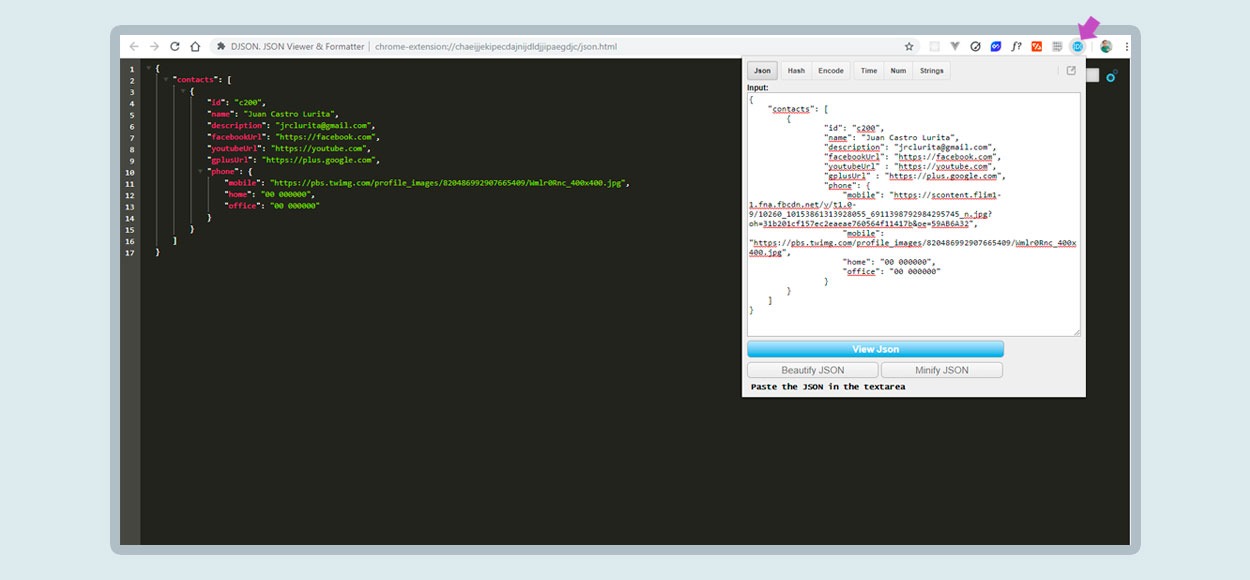Collapse the "contacts" array node

pos(165,80)
